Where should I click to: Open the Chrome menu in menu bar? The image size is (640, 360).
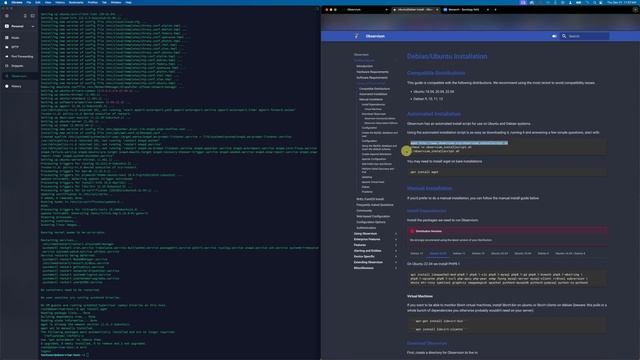17,2
